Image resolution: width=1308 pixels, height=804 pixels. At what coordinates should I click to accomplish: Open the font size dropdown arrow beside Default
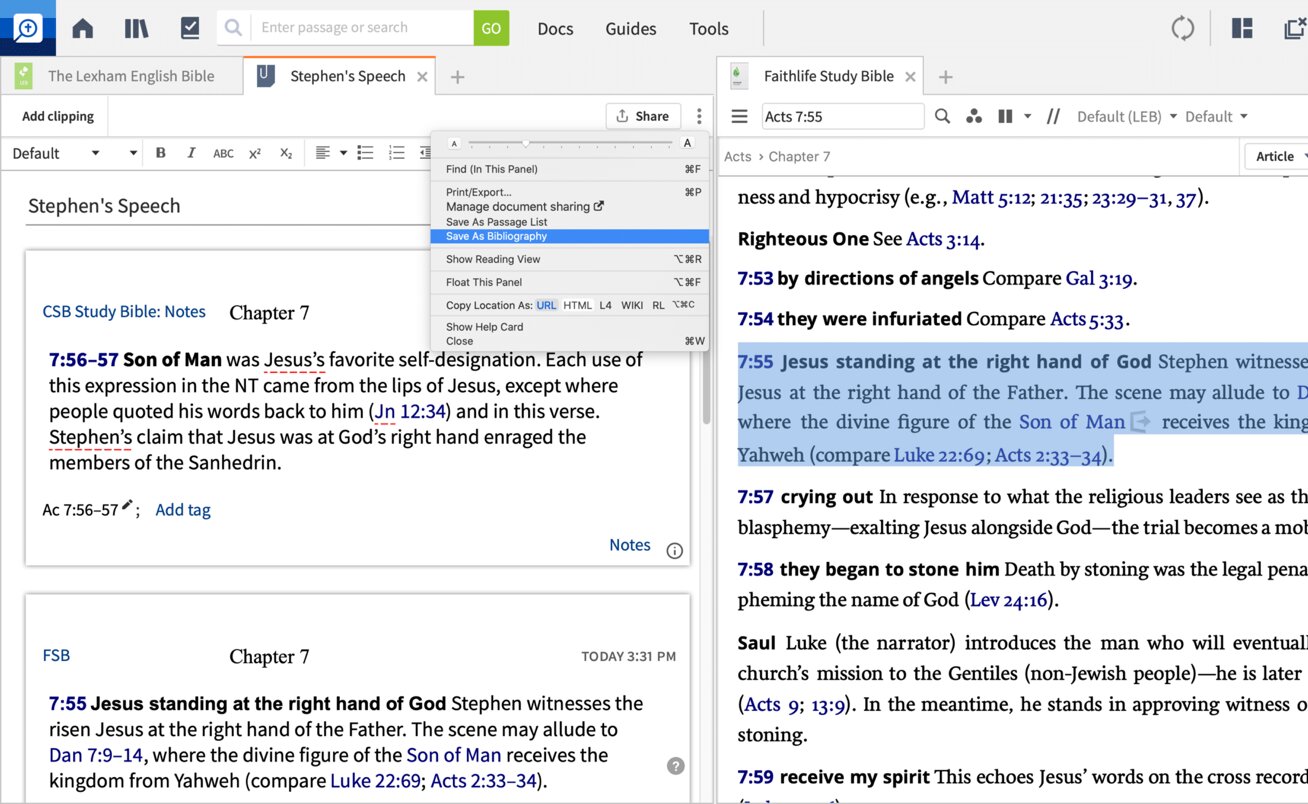tap(133, 153)
